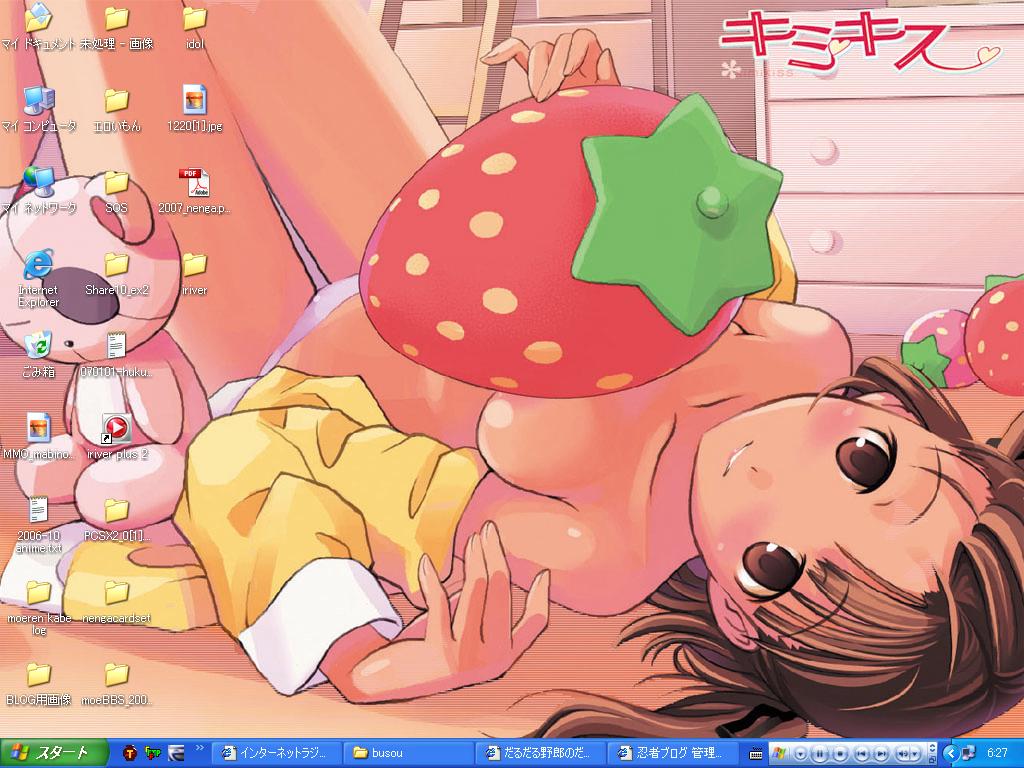The height and width of the screenshot is (768, 1024).
Task: Click the keyboard language bar icon
Action: pos(756,754)
